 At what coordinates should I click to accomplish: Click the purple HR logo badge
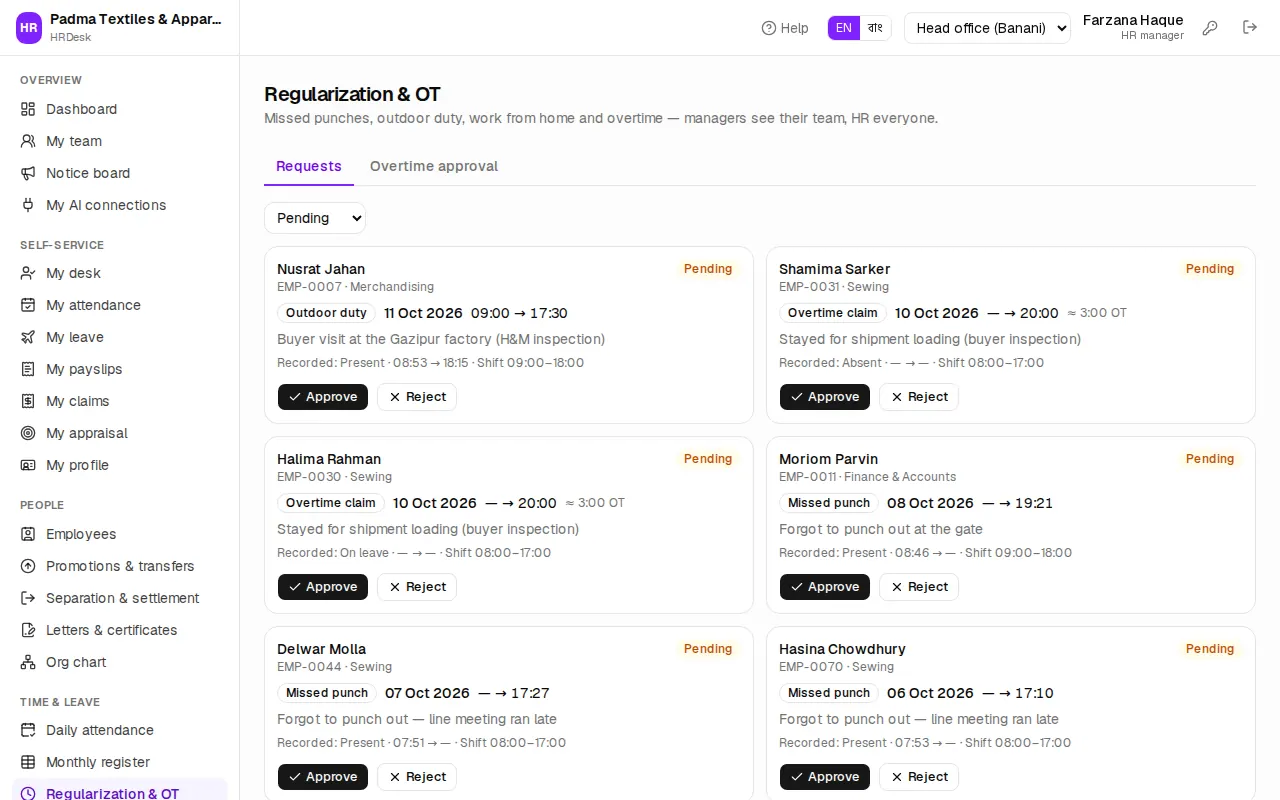pos(29,28)
